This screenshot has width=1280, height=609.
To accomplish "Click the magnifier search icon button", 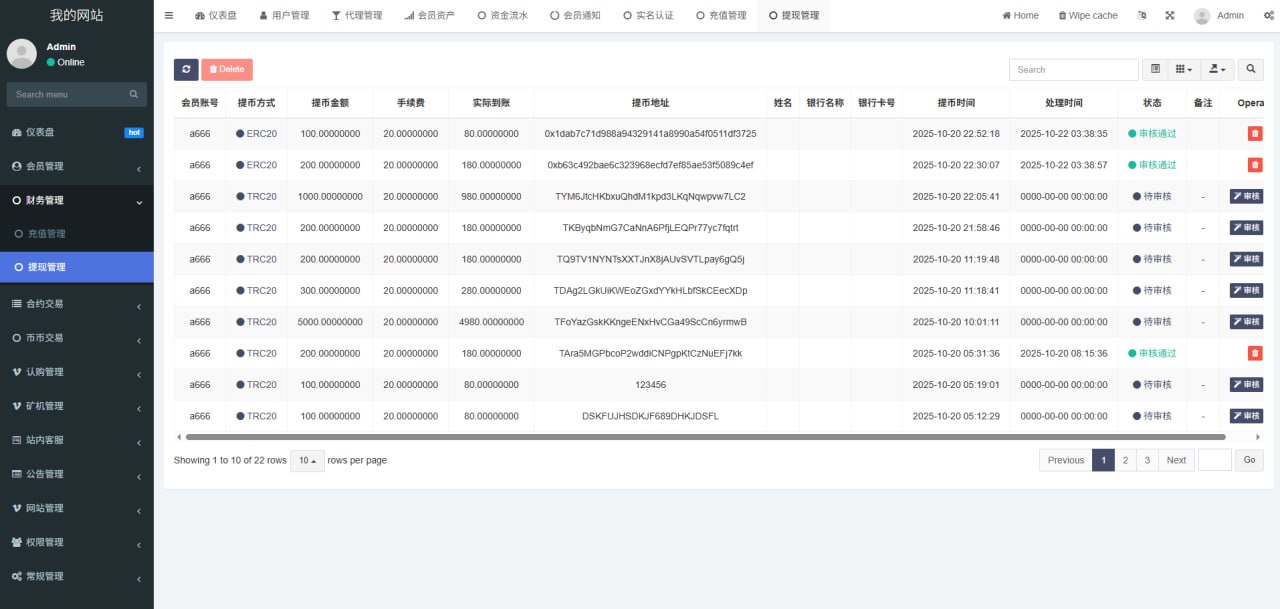I will point(1250,69).
